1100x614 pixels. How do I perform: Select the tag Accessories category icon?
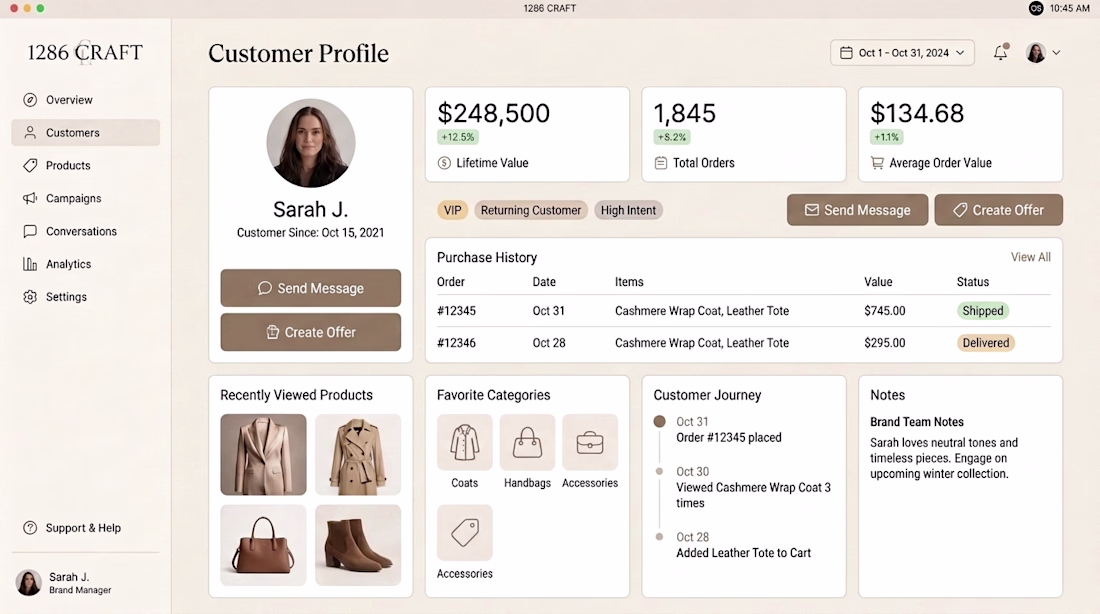(x=464, y=533)
